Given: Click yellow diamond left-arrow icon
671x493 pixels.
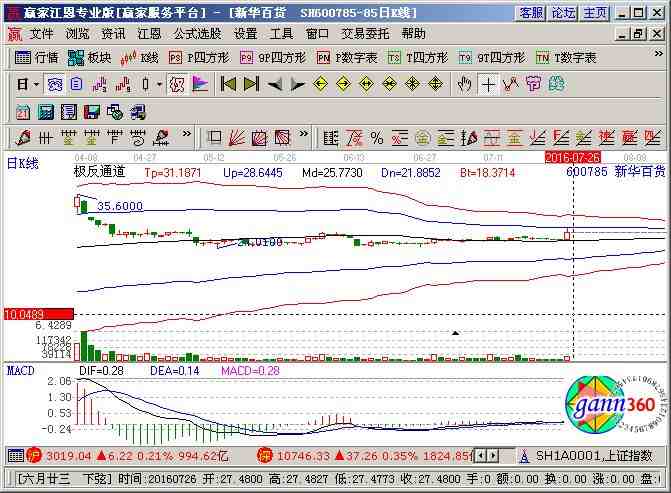Looking at the screenshot, I should point(321,84).
